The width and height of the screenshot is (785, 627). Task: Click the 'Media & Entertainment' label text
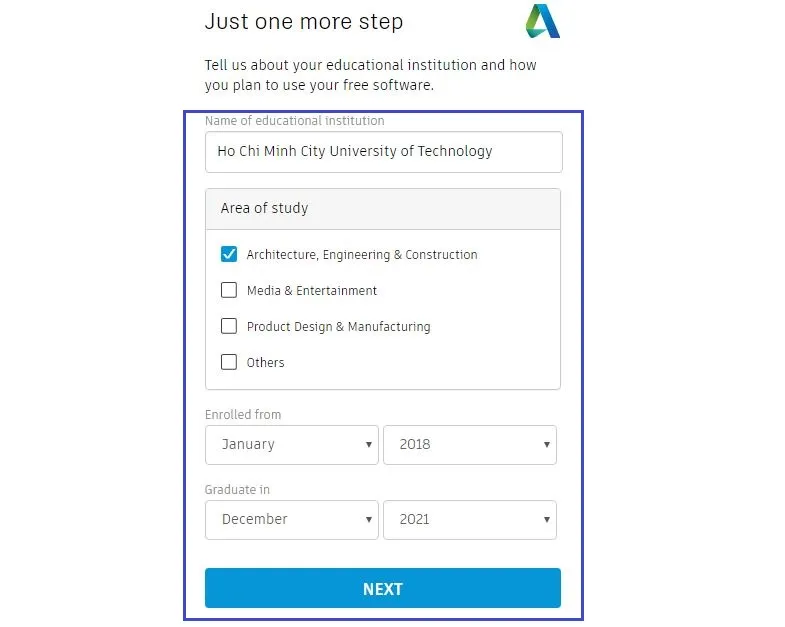(312, 291)
